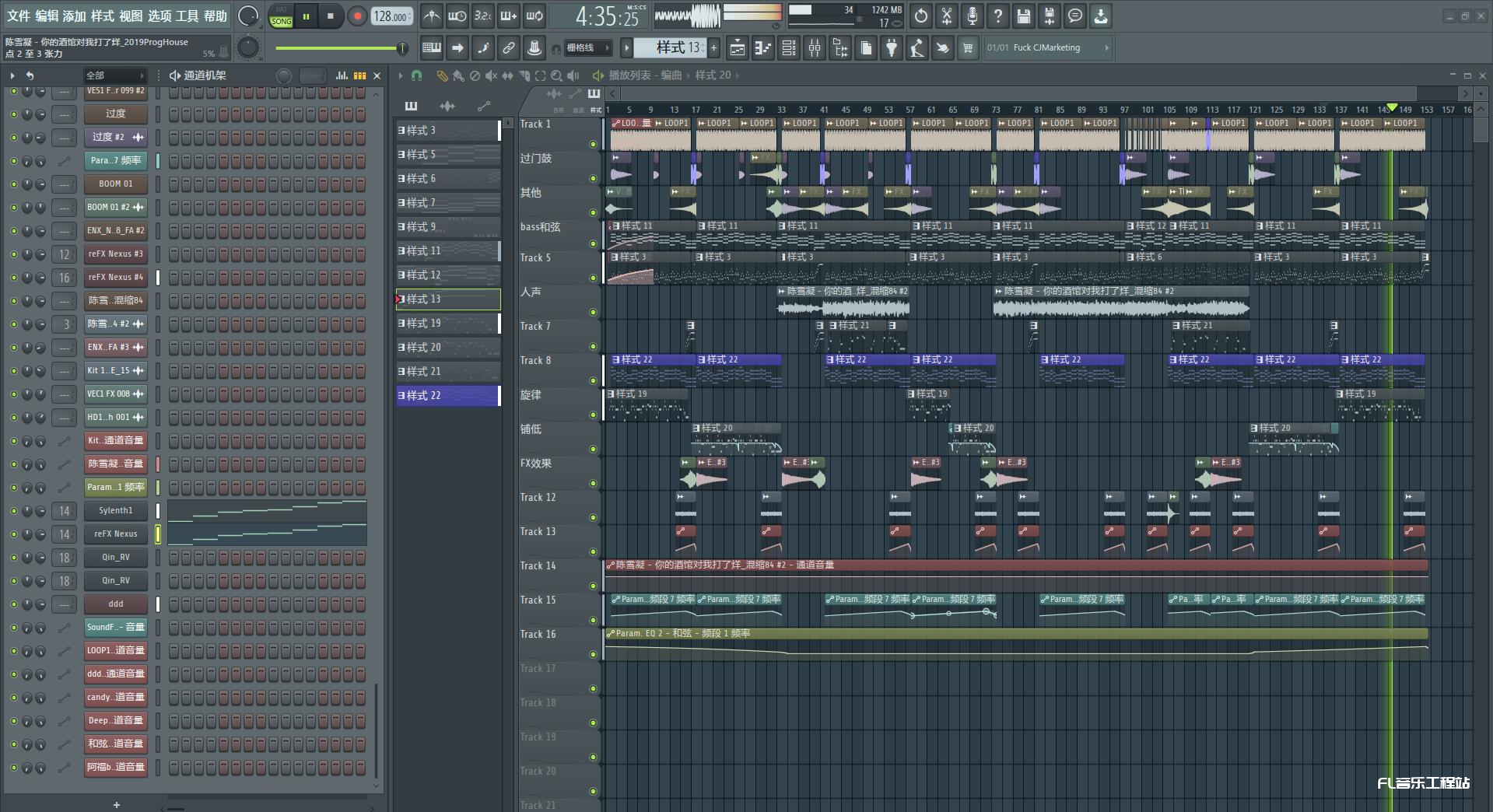The height and width of the screenshot is (812, 1493).
Task: Click the one-click recording microphone icon
Action: click(x=973, y=16)
